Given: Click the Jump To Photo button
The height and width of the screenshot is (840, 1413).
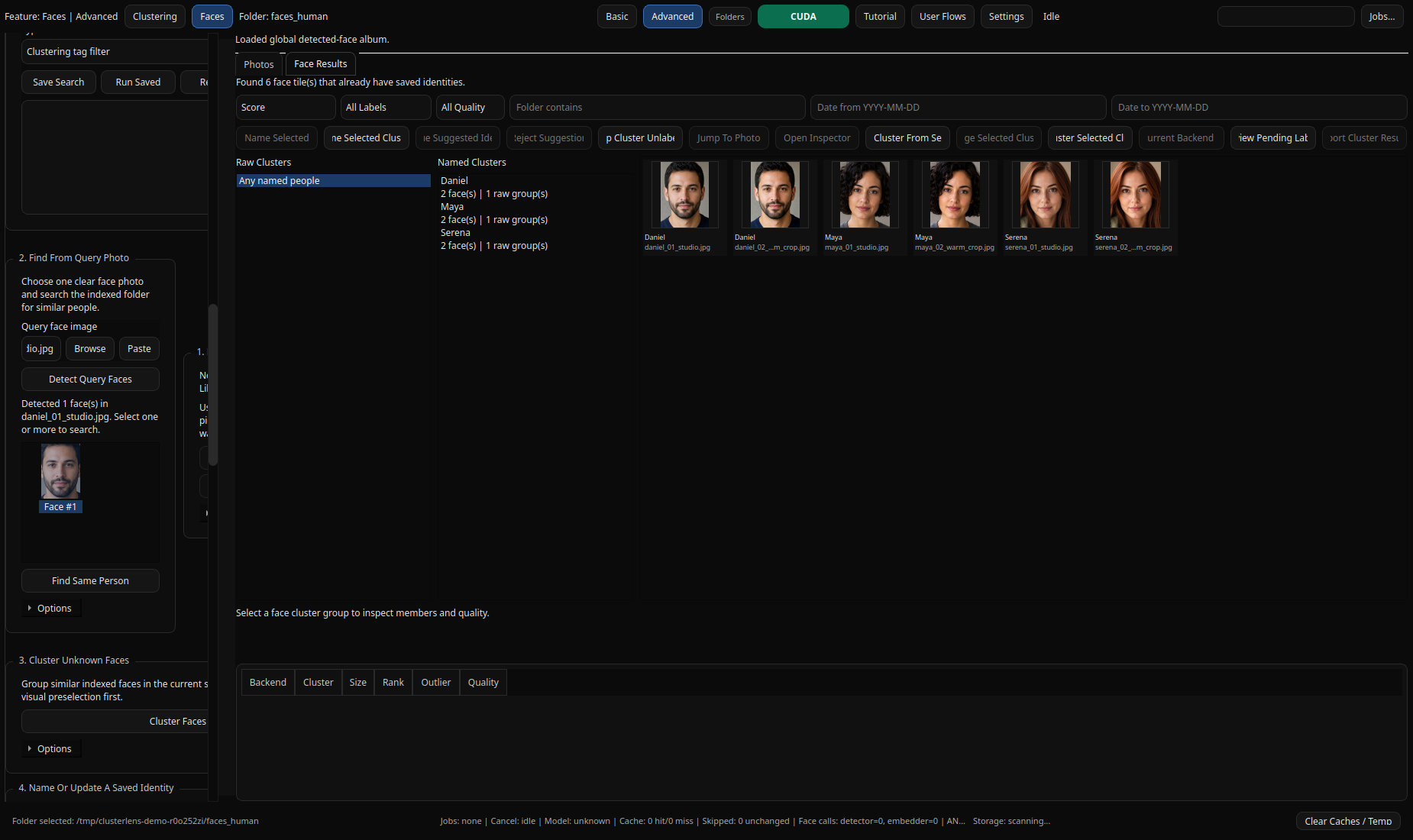Looking at the screenshot, I should point(729,138).
